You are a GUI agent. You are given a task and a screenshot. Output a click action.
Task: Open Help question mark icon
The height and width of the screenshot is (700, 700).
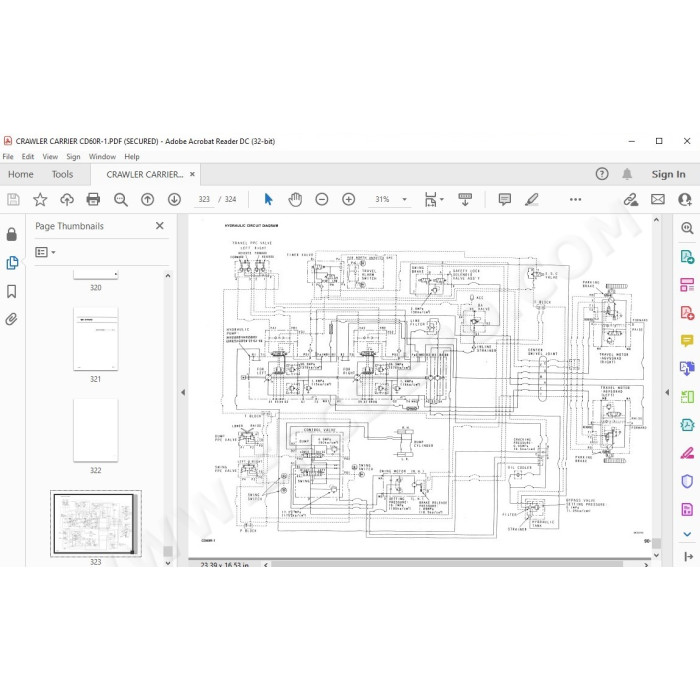(x=602, y=174)
